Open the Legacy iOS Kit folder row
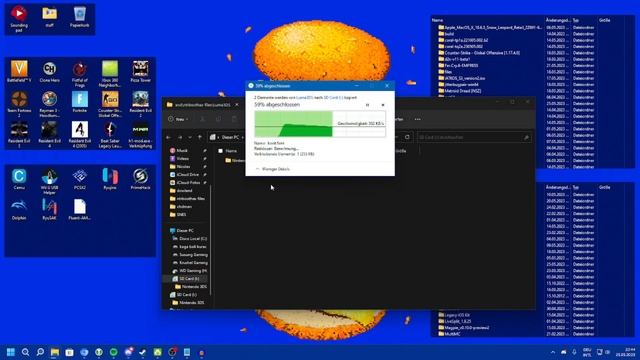This screenshot has height=360, width=640. pos(457,315)
